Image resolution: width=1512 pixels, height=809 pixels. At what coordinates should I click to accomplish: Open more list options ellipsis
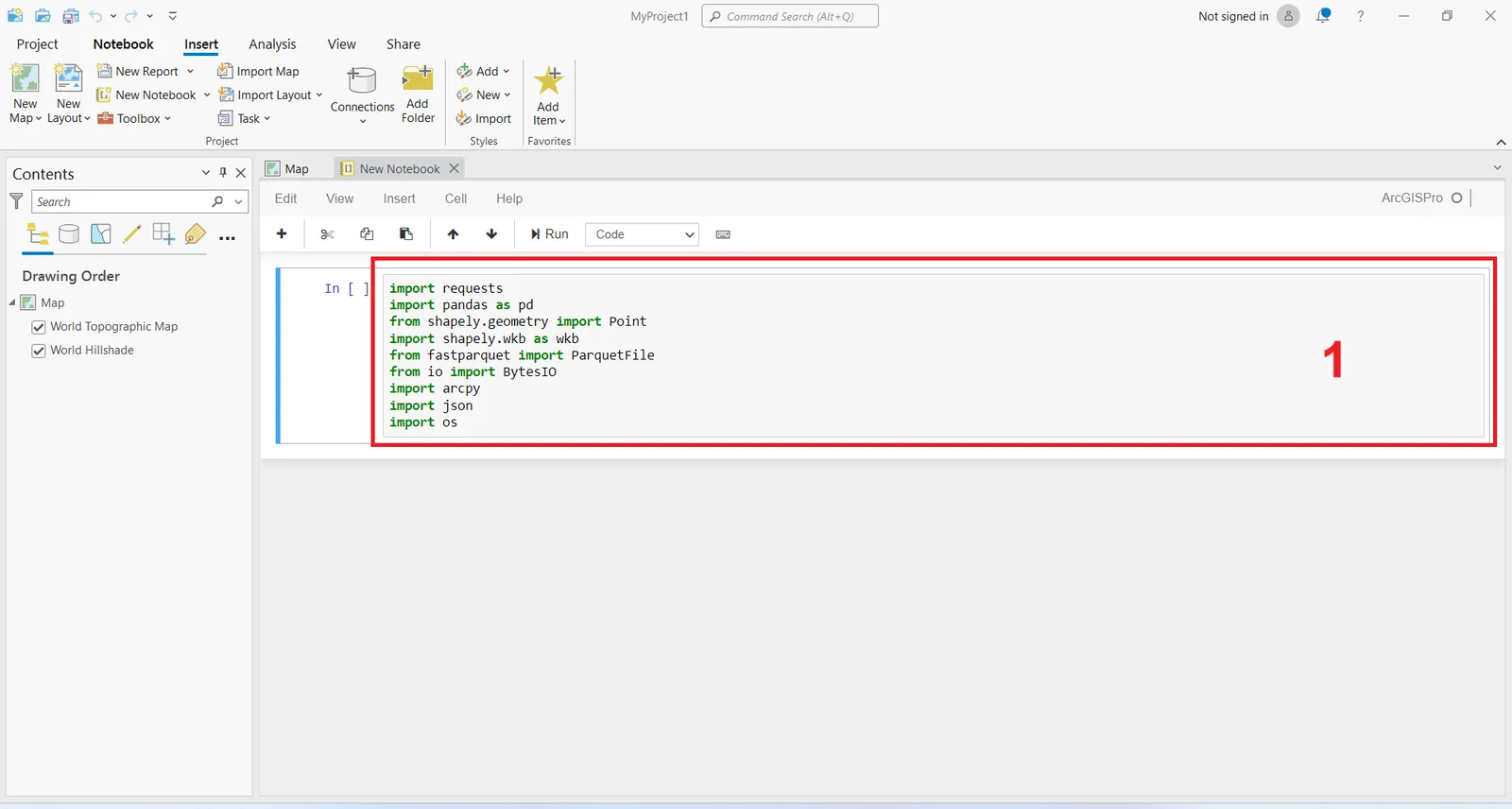point(227,238)
